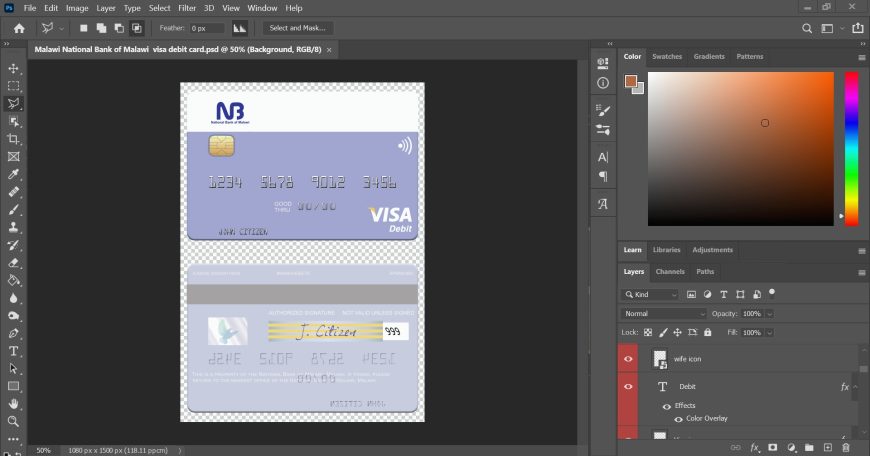Hide the wife icon layer
The width and height of the screenshot is (870, 456).
pos(628,359)
